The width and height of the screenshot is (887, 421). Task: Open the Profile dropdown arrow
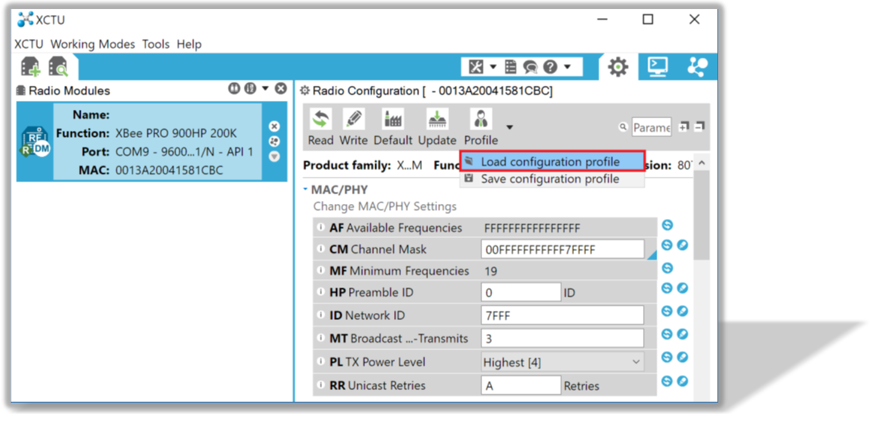pyautogui.click(x=510, y=127)
